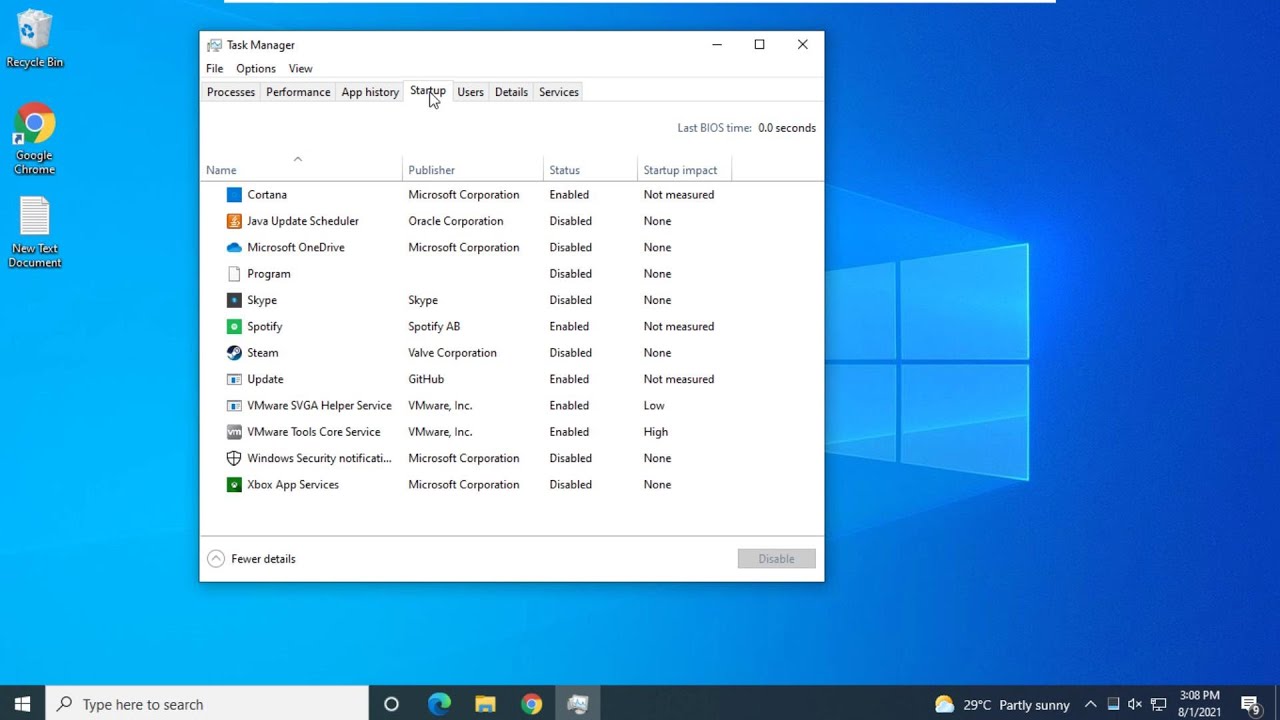The width and height of the screenshot is (1280, 720).
Task: Click the taskbar search box
Action: point(207,704)
